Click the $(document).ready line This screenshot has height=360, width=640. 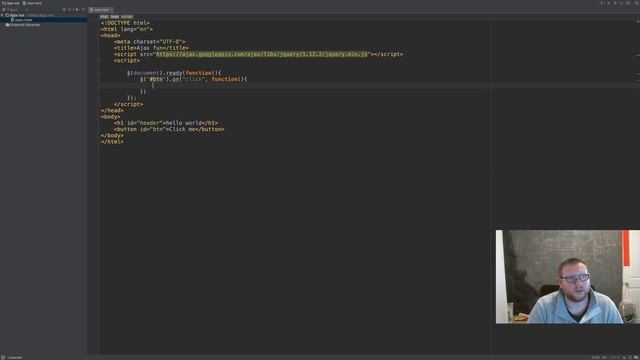174,73
